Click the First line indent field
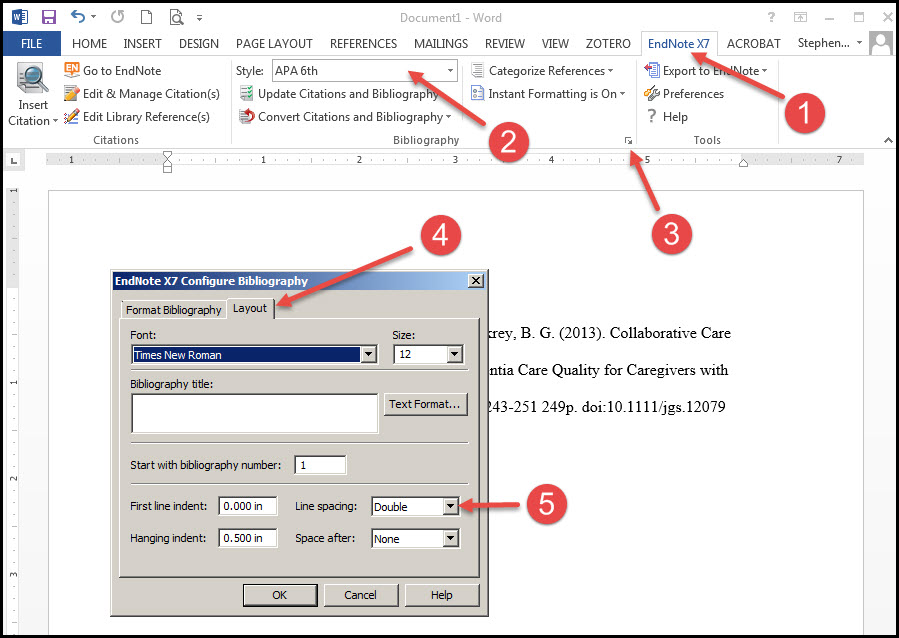Image resolution: width=899 pixels, height=638 pixels. 248,506
